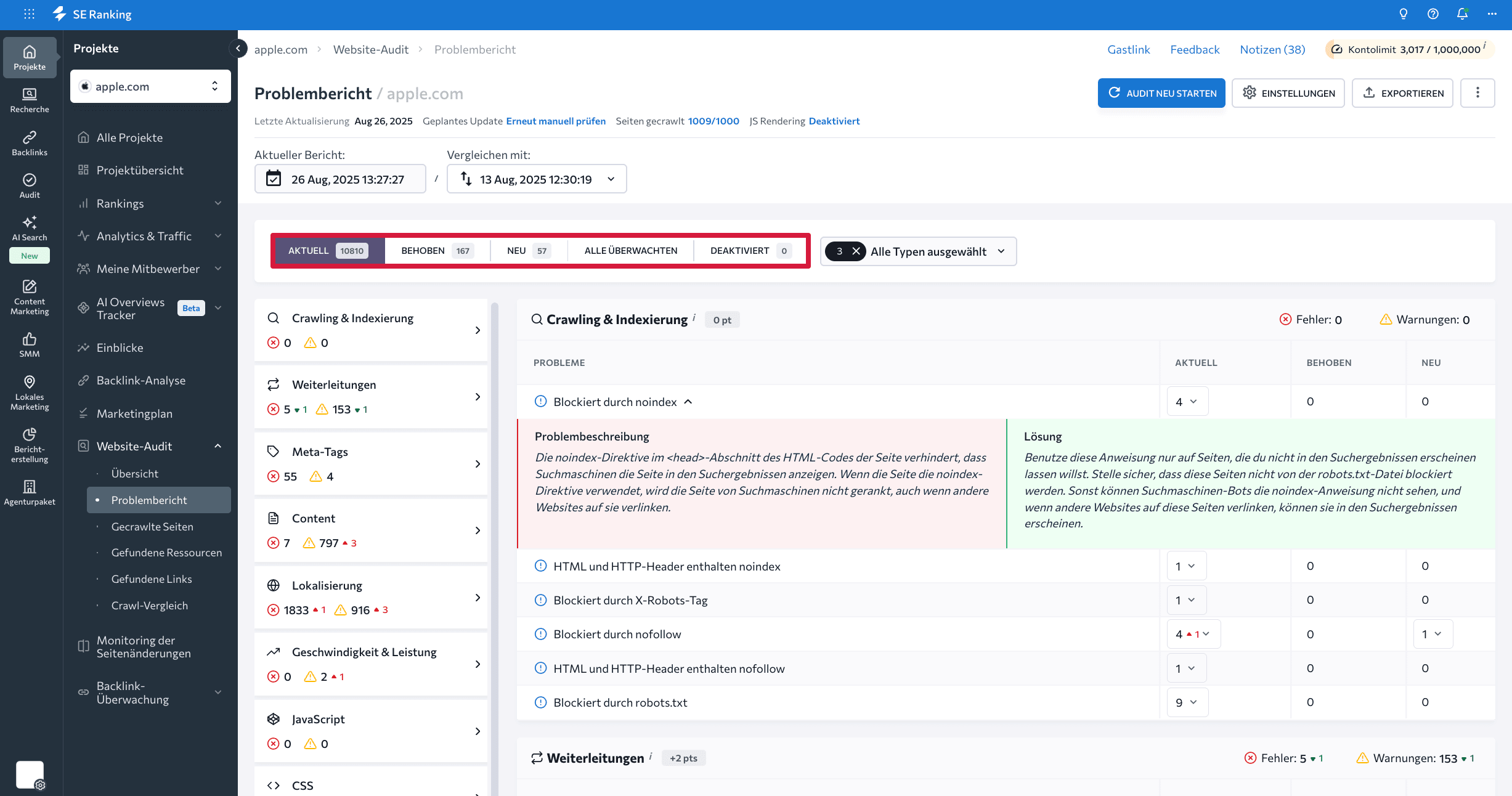Image resolution: width=1512 pixels, height=796 pixels.
Task: Click the Kontolimit info icon
Action: pyautogui.click(x=1485, y=45)
